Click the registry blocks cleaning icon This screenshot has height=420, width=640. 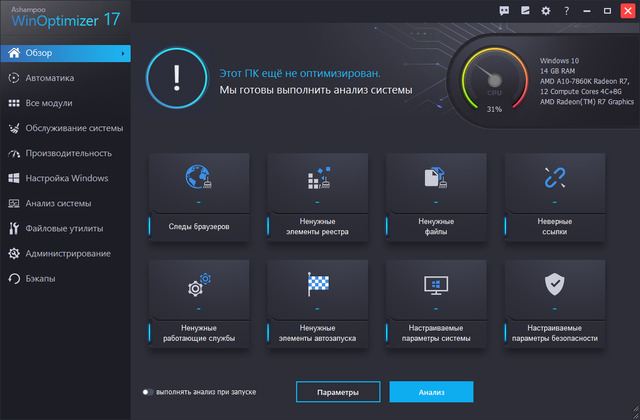318,178
